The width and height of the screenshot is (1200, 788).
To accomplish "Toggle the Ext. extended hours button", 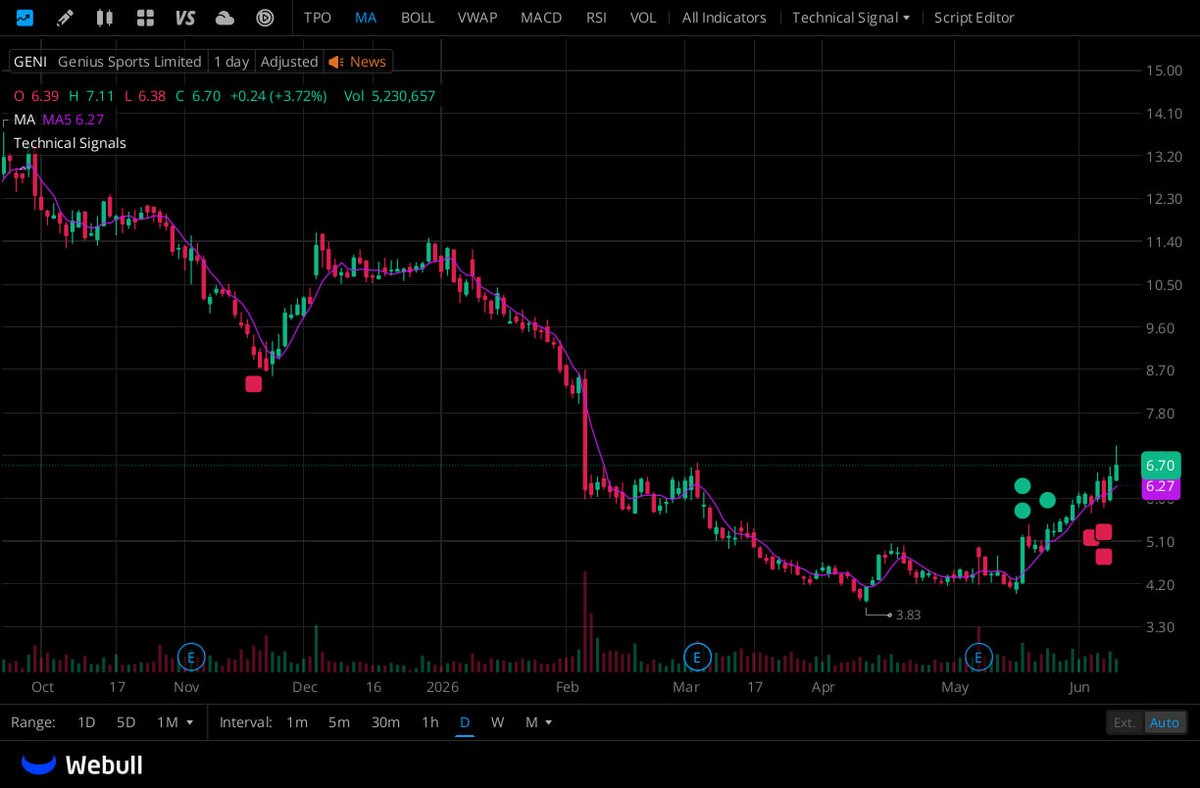I will click(1125, 722).
